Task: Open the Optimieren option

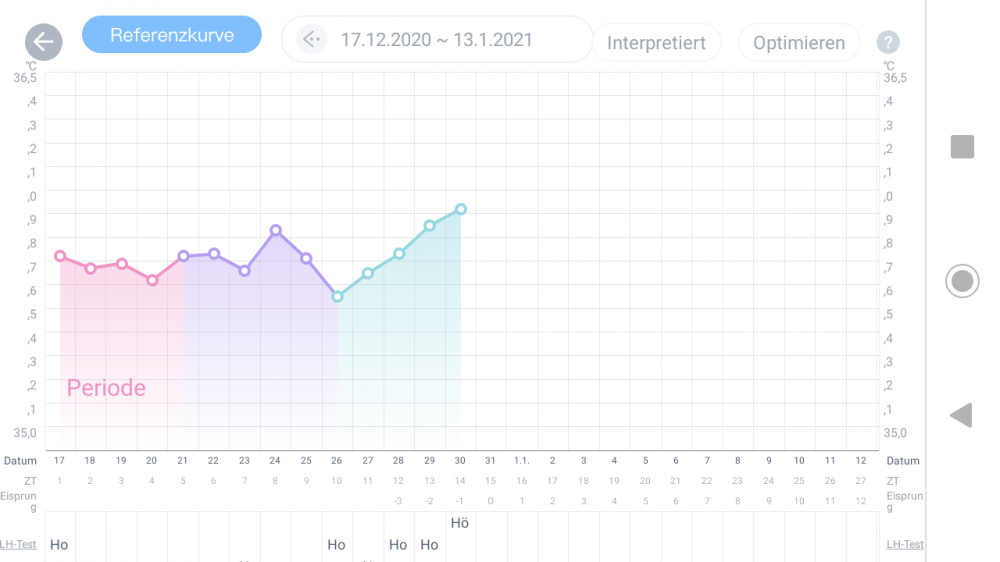Action: [x=798, y=43]
